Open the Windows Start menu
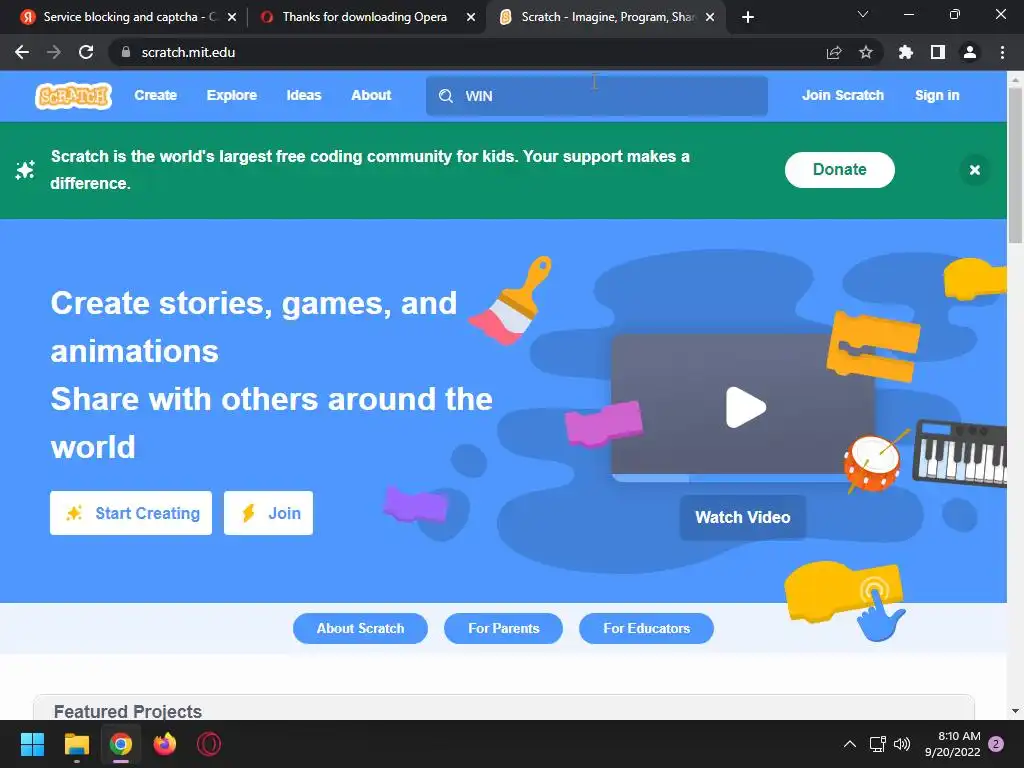1024x768 pixels. (32, 744)
